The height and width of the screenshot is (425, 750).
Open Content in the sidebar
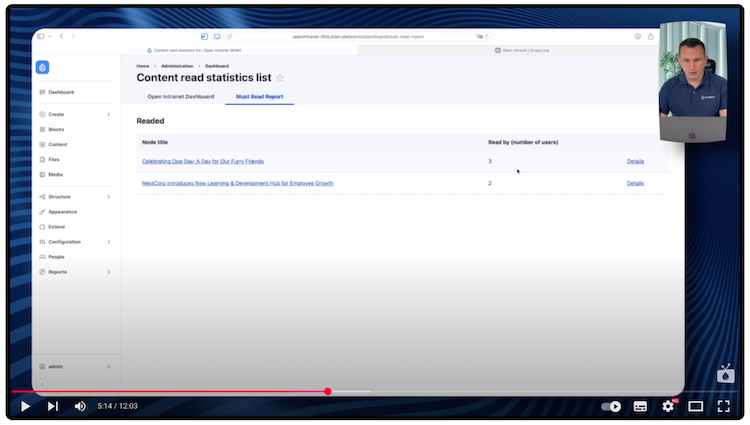(x=57, y=144)
